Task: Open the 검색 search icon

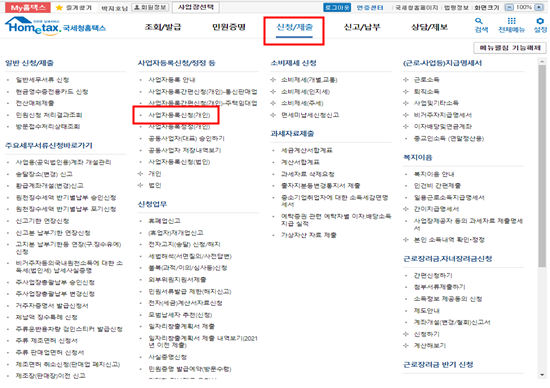Action: click(481, 25)
